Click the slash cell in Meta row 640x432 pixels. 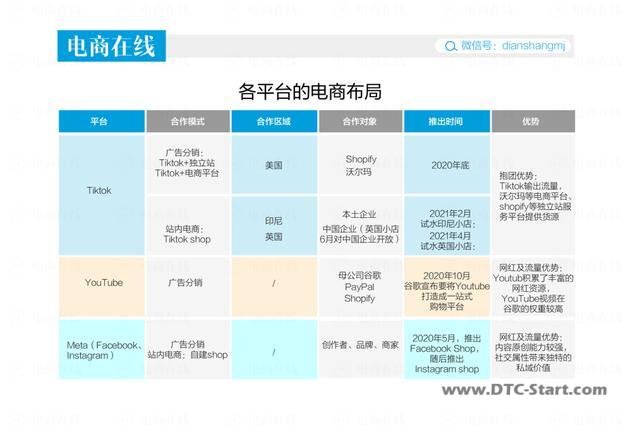274,350
